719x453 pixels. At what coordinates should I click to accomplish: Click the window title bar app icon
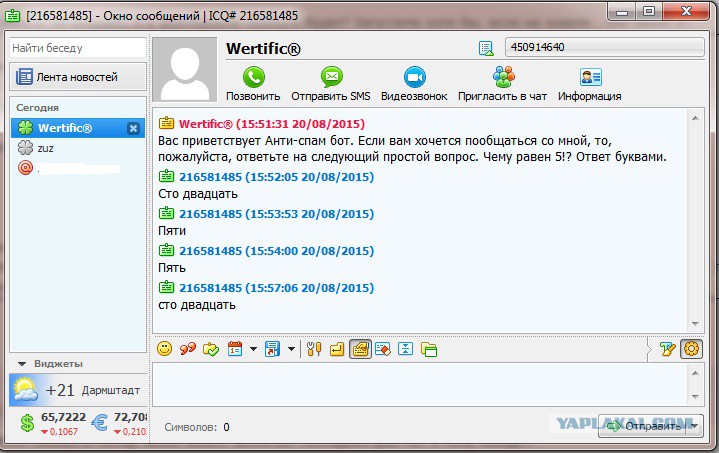pyautogui.click(x=12, y=15)
